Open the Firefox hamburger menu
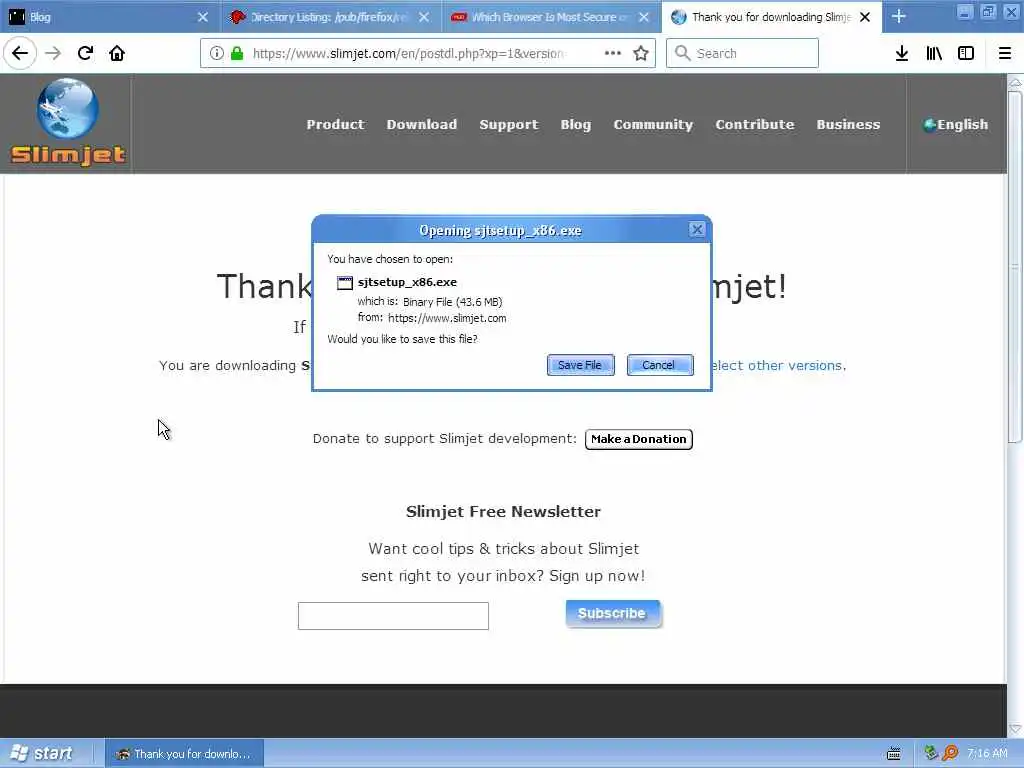Image resolution: width=1024 pixels, height=768 pixels. click(1004, 54)
